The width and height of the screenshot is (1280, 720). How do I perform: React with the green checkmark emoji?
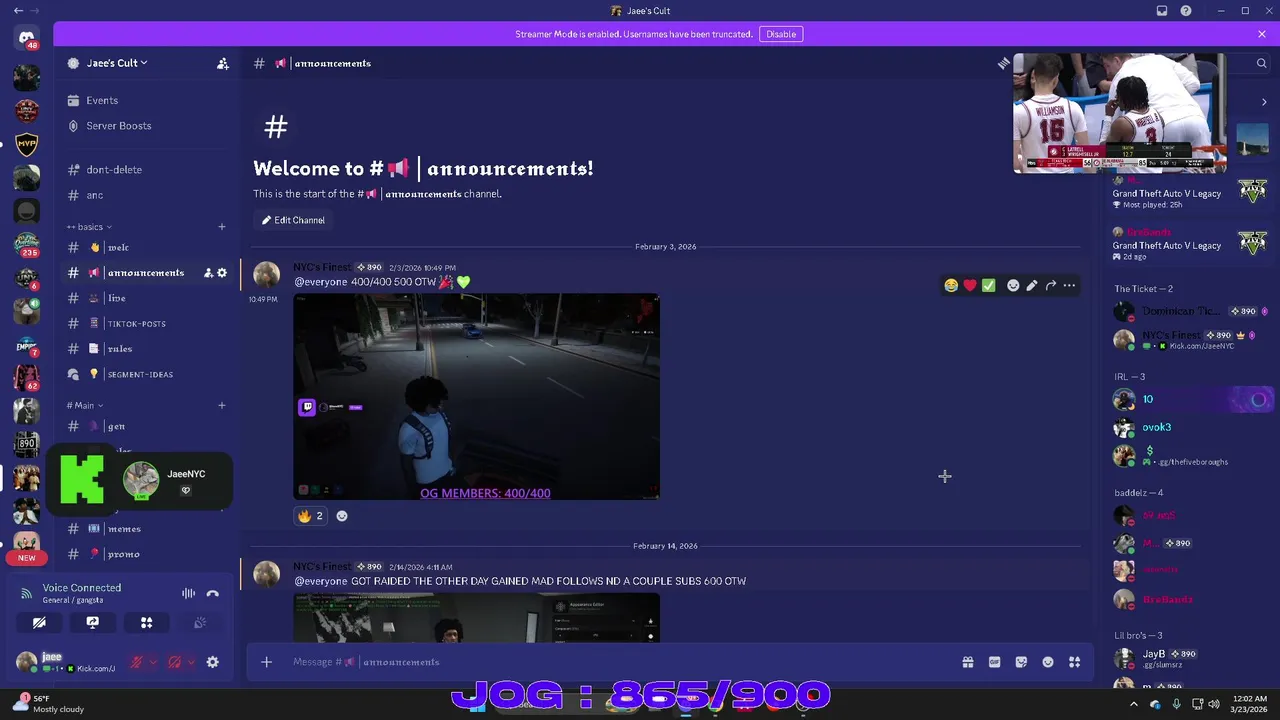point(988,286)
